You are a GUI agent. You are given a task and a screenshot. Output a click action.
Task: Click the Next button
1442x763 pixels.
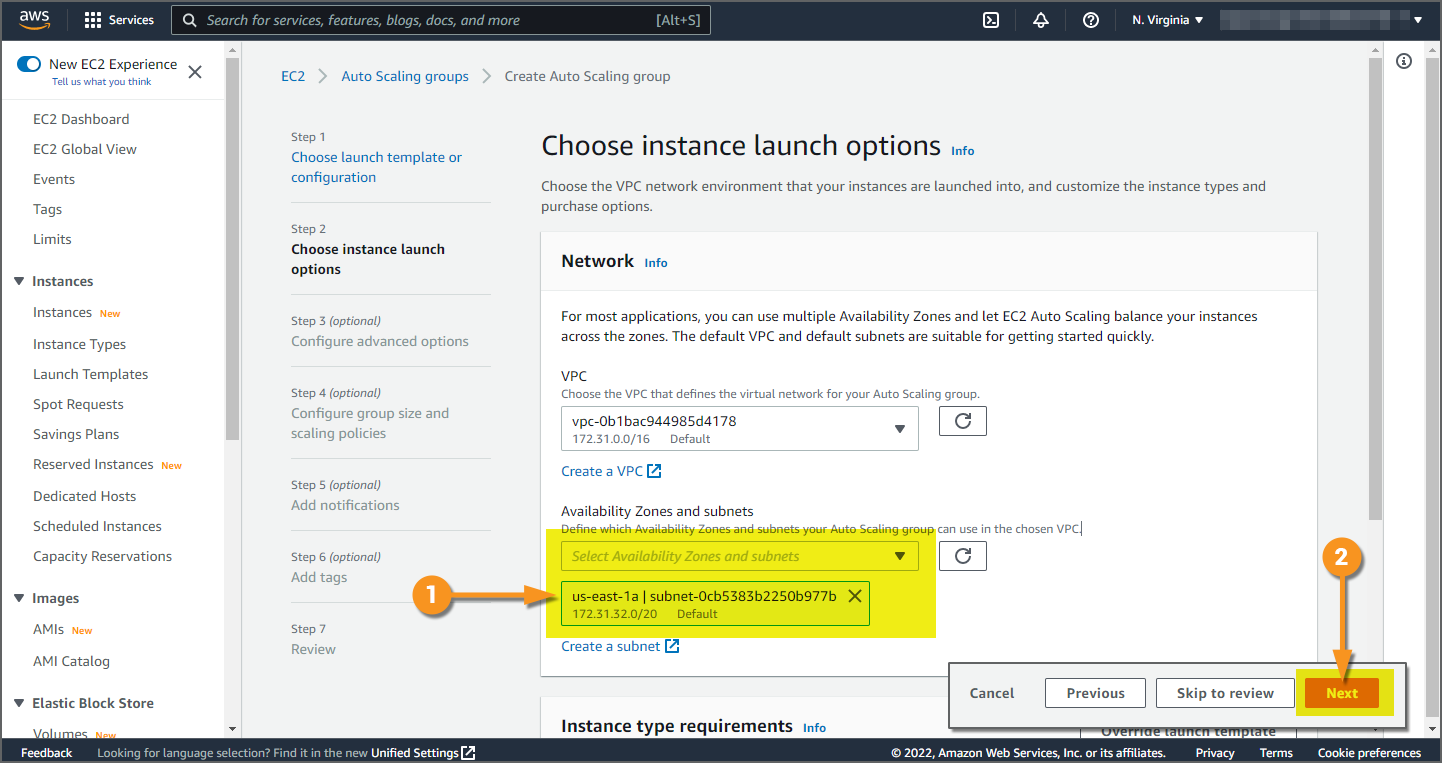pos(1342,693)
